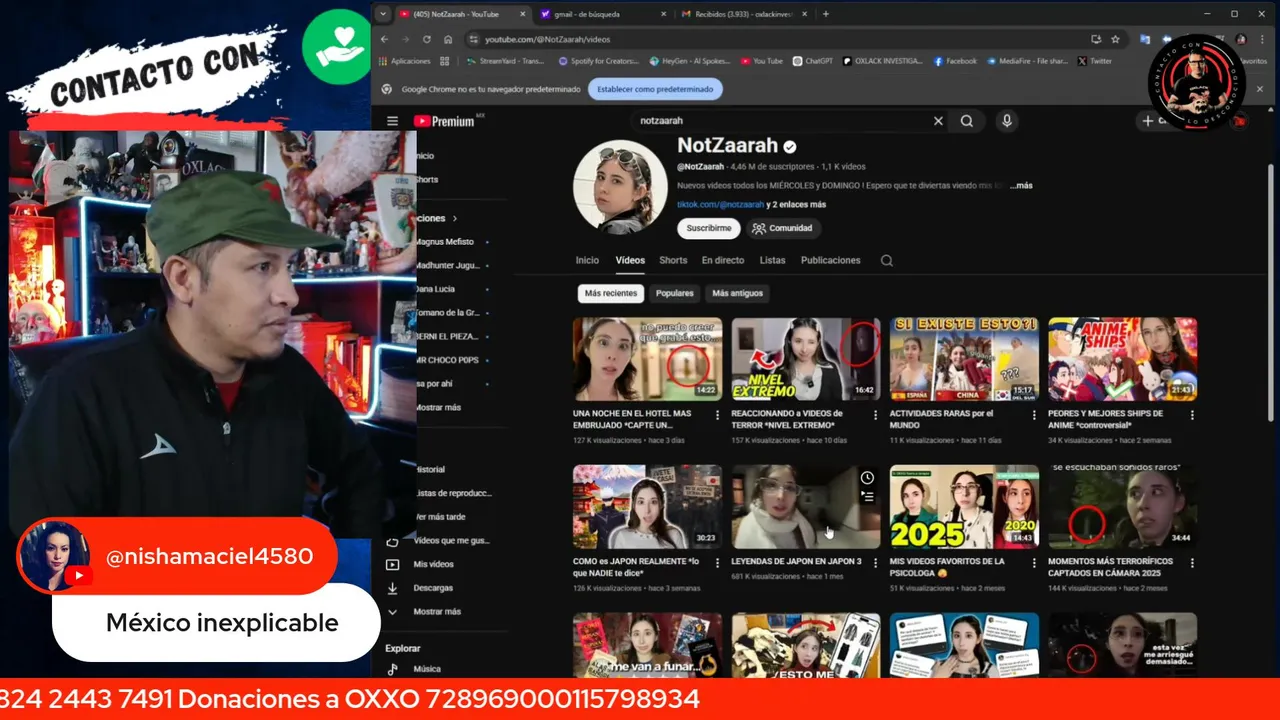Open tiktok.com/@notzaarah link
The height and width of the screenshot is (720, 1280).
tap(720, 204)
